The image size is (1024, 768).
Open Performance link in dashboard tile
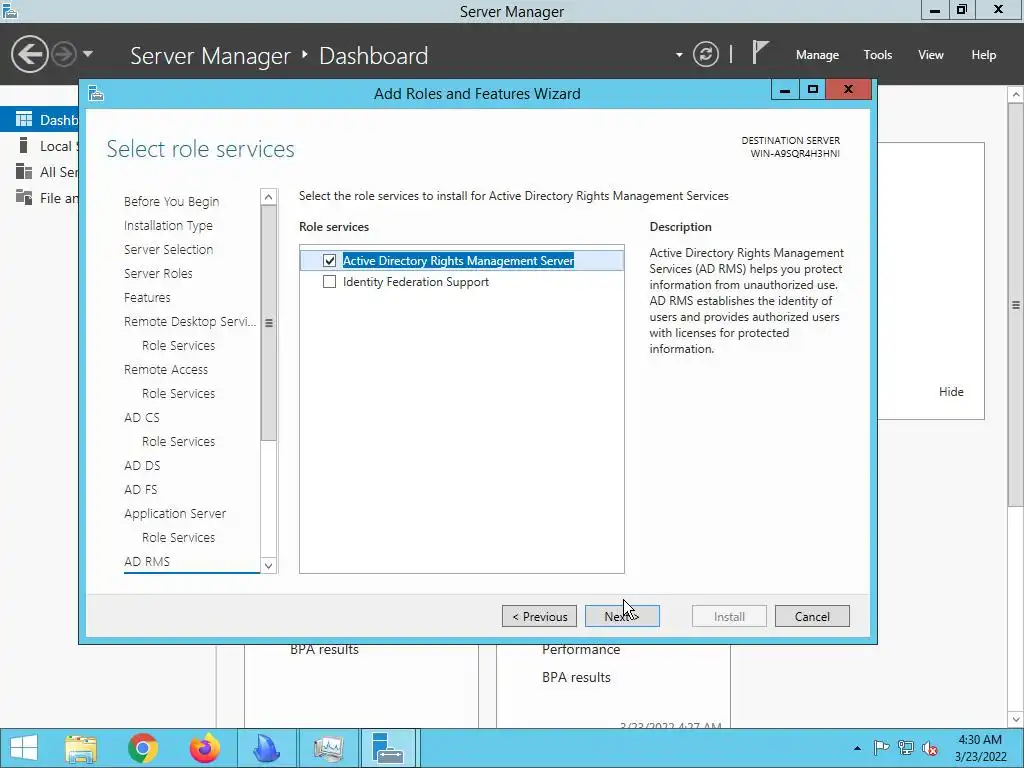coord(581,650)
